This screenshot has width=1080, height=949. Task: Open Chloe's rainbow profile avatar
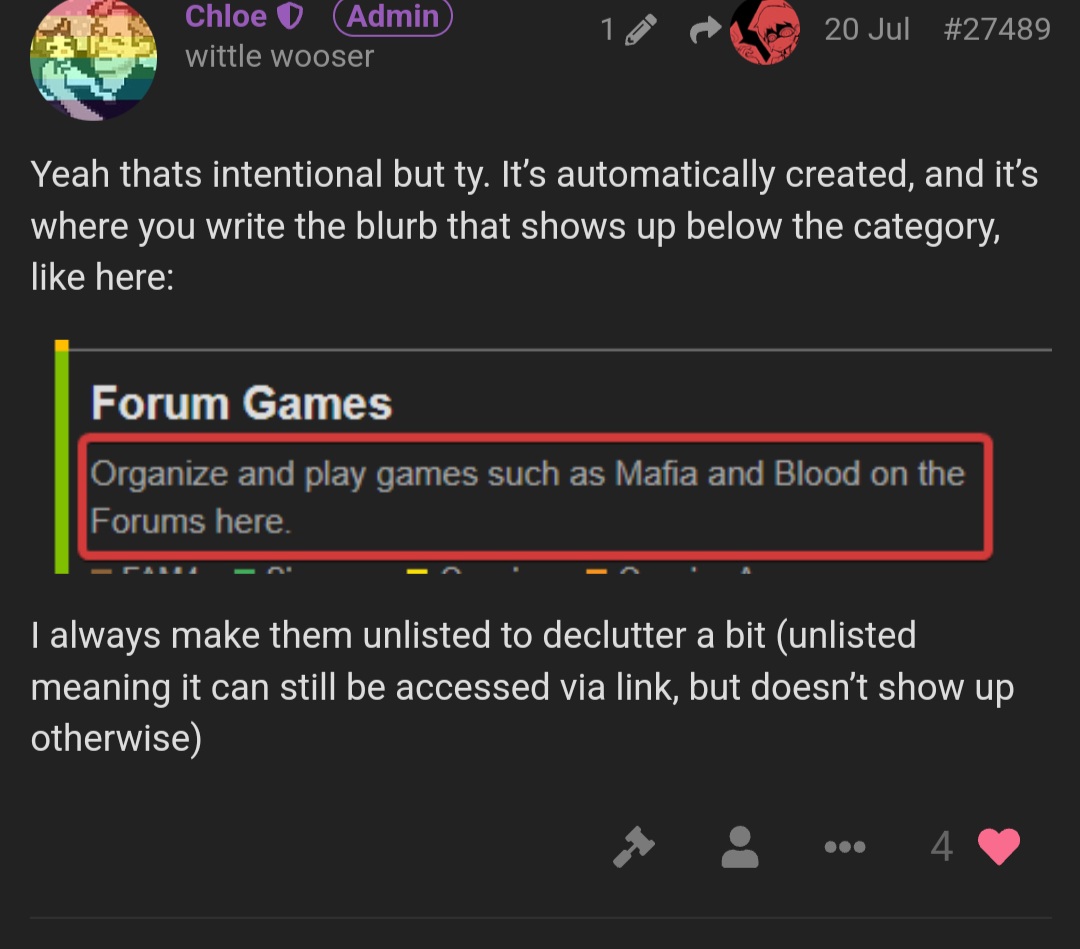point(93,59)
